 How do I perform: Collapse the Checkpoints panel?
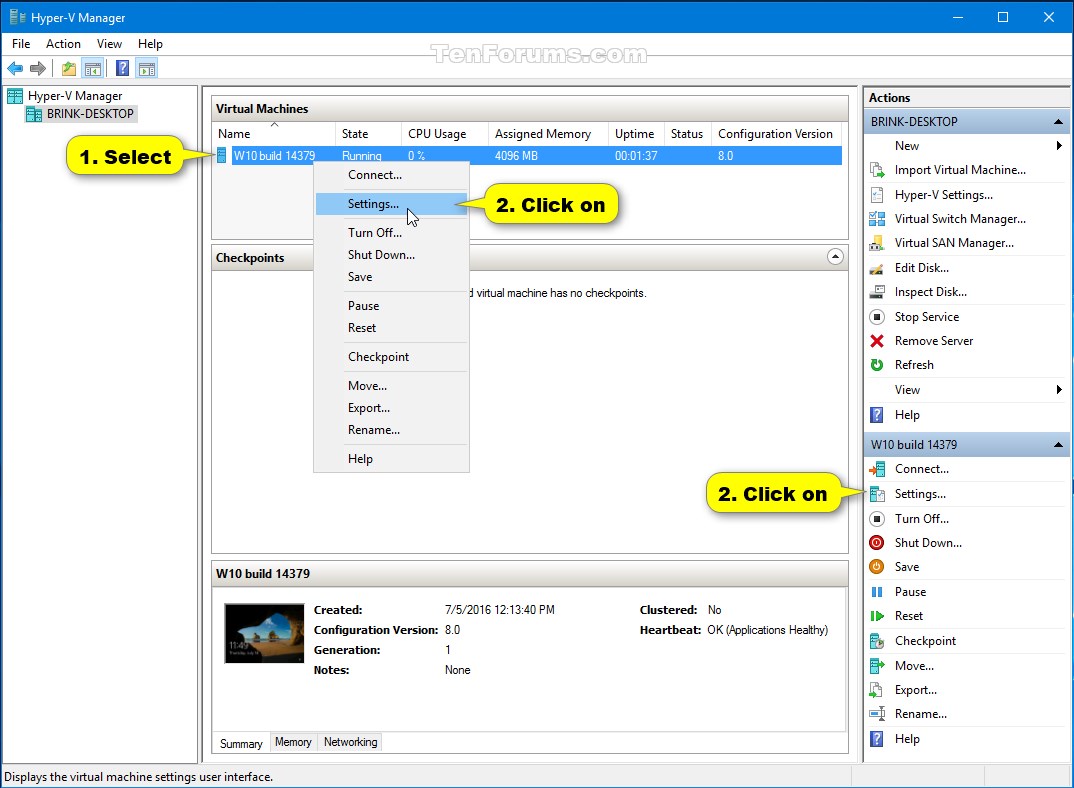click(x=836, y=257)
